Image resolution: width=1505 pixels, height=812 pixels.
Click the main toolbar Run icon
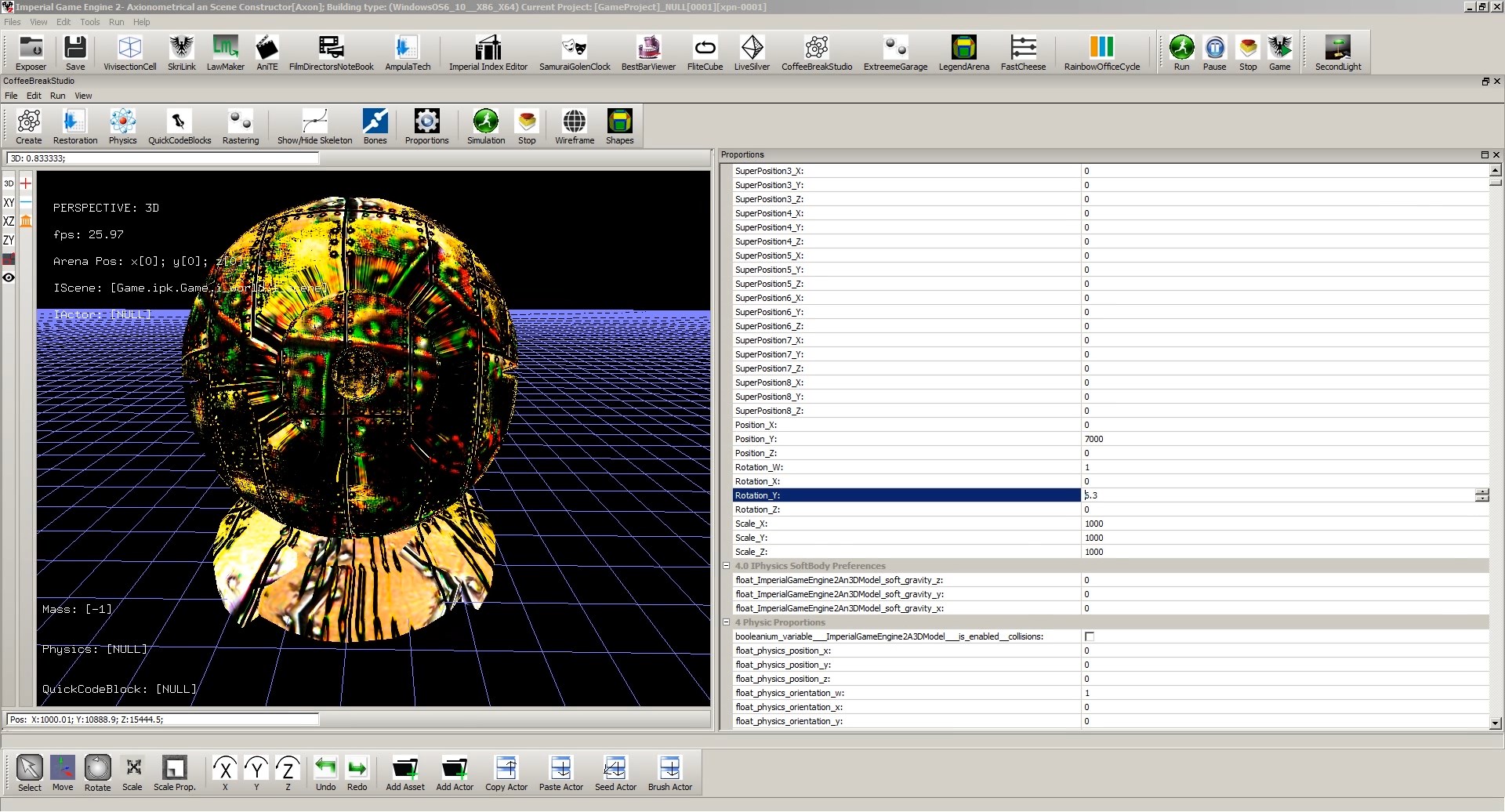click(1181, 53)
